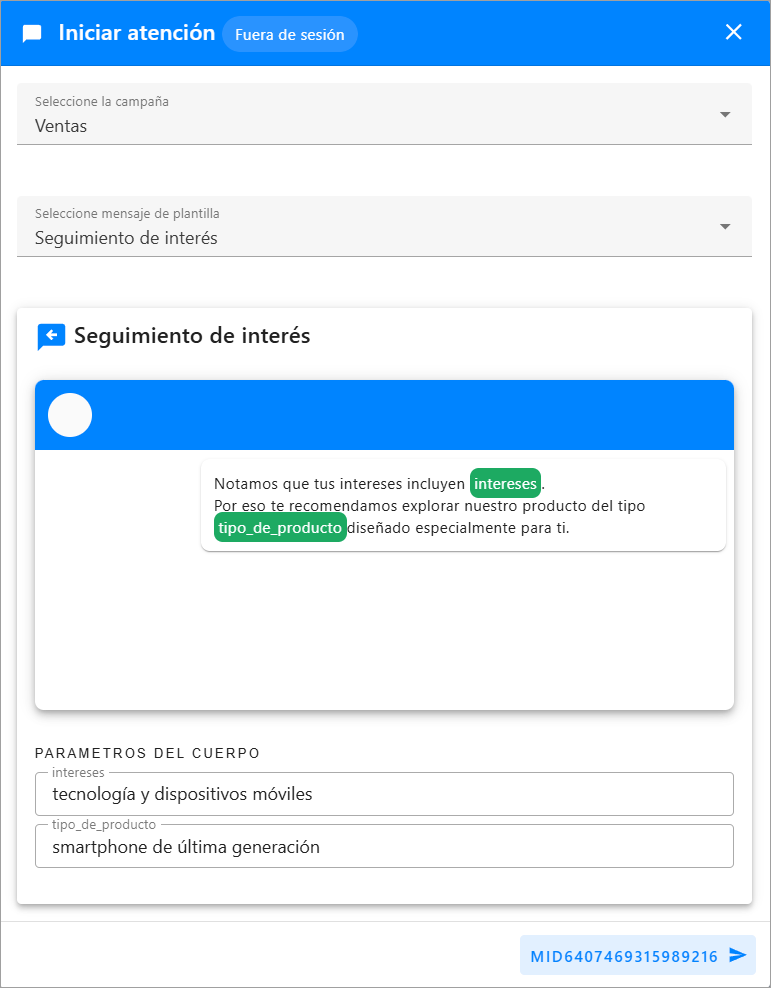Focus the intereses parameter input field

pos(384,794)
